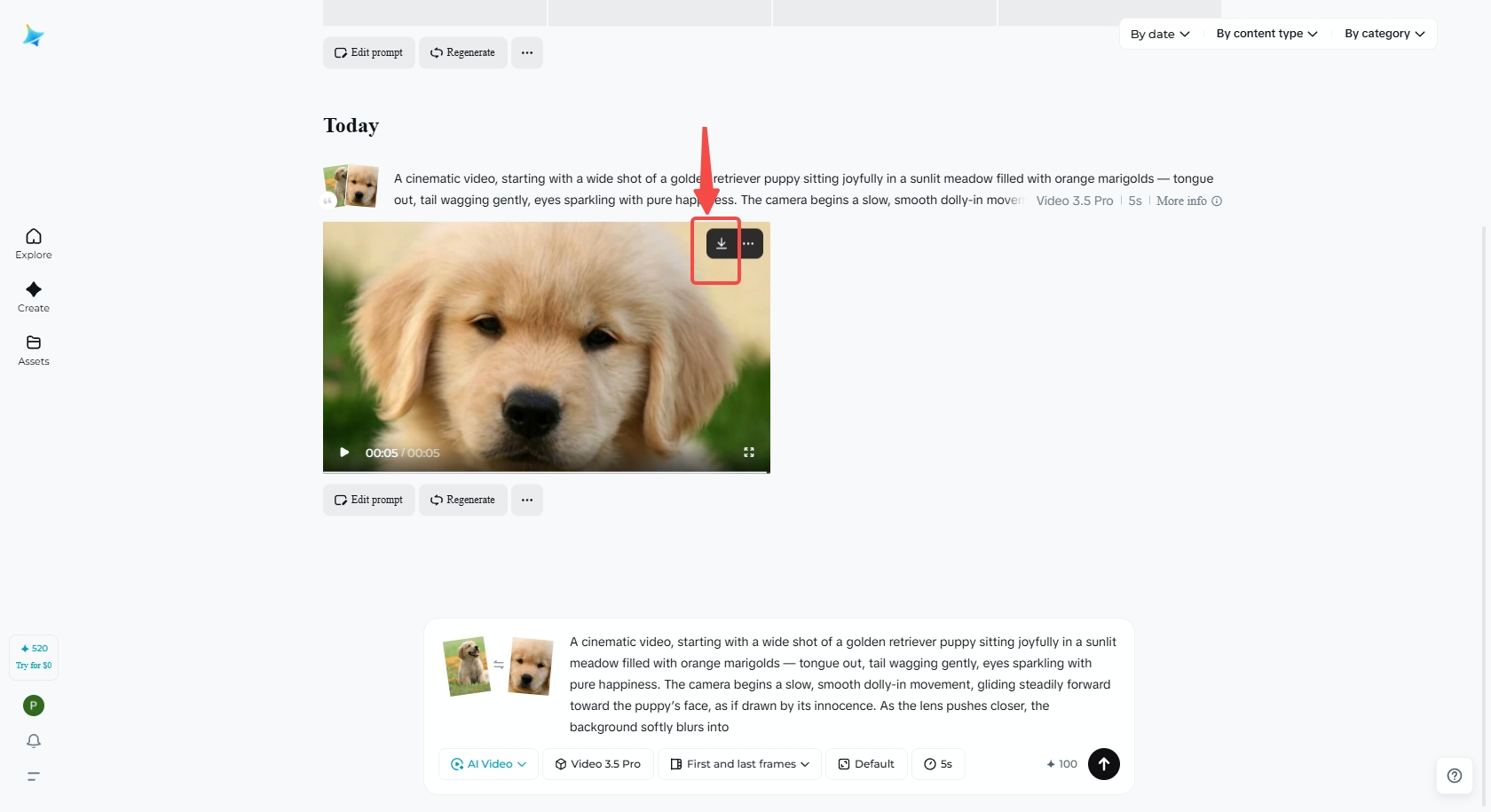
Task: Download the puppy video
Action: coord(722,243)
